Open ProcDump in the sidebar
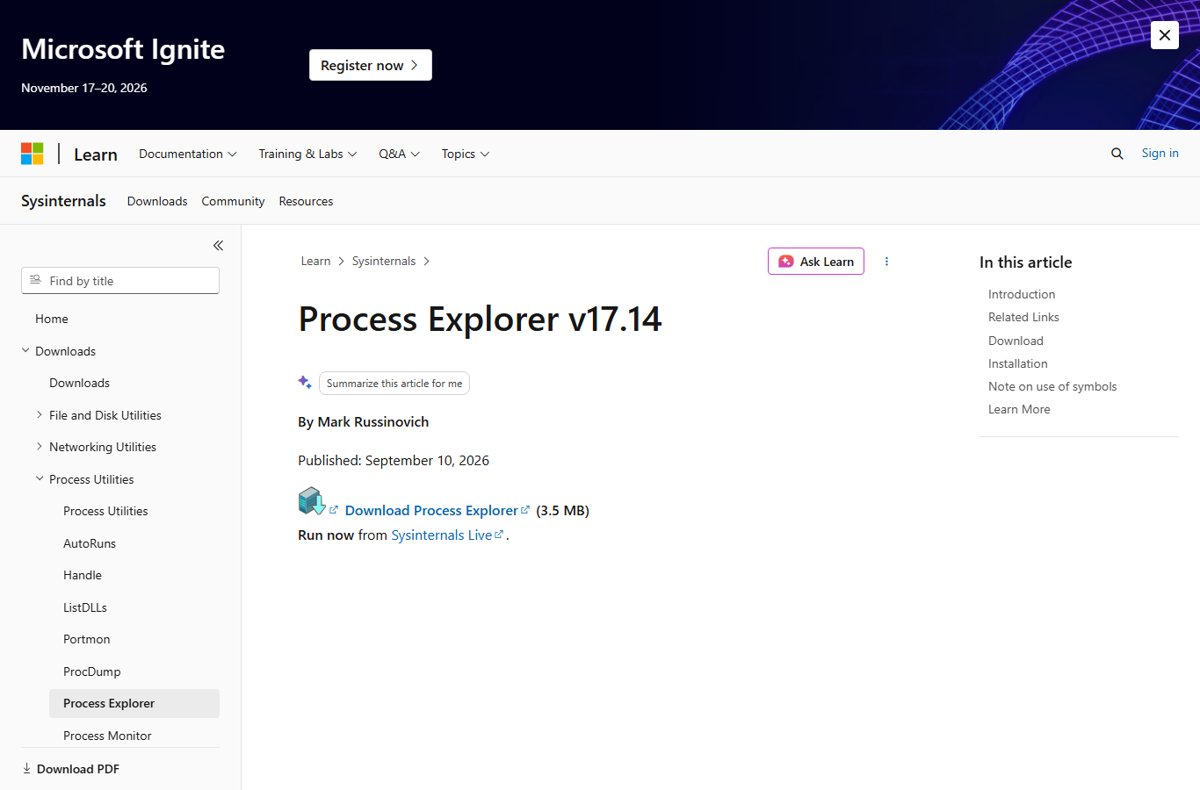Viewport: 1200px width, 790px height. pyautogui.click(x=91, y=671)
